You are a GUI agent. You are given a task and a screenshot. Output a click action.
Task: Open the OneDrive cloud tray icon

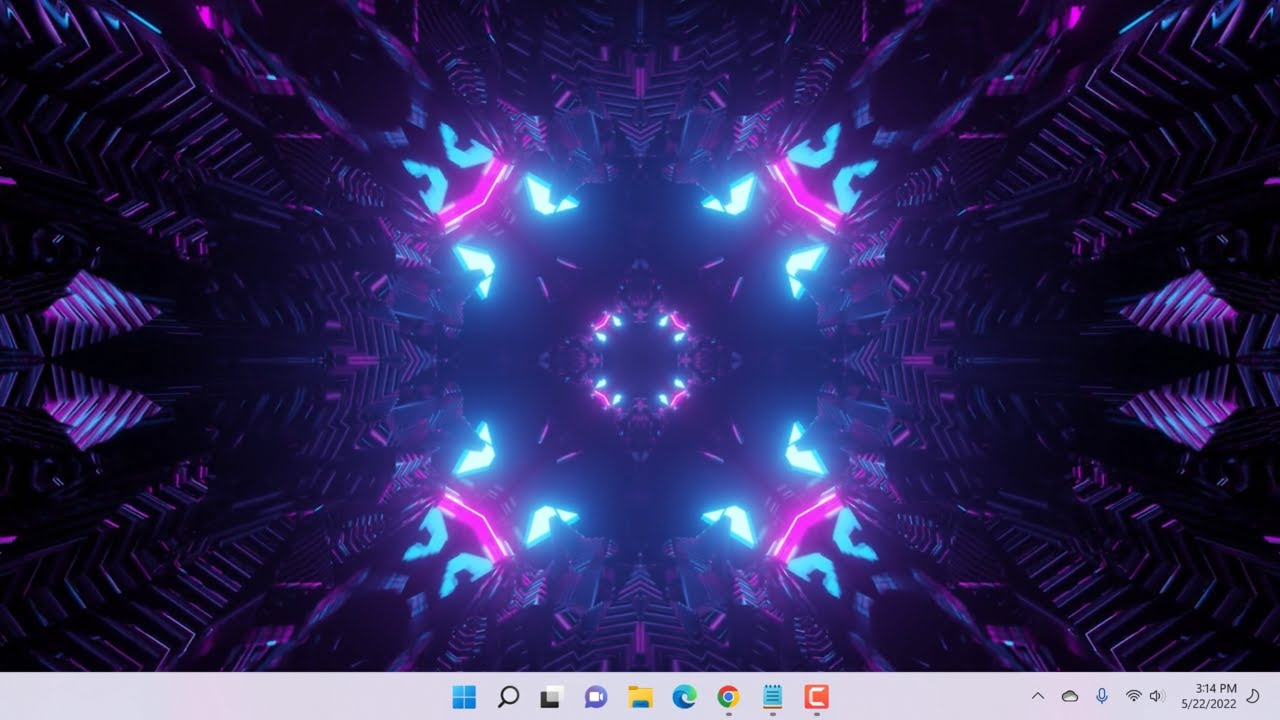[1070, 696]
